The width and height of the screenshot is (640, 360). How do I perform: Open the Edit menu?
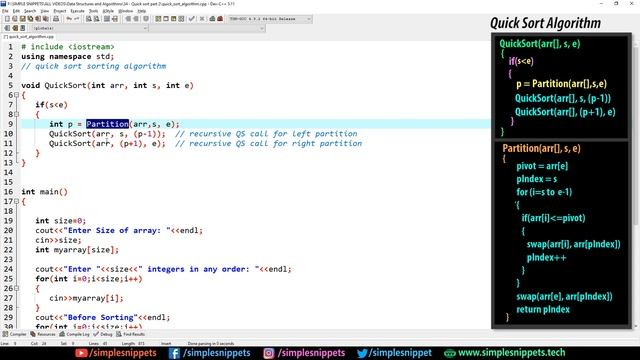pos(16,11)
